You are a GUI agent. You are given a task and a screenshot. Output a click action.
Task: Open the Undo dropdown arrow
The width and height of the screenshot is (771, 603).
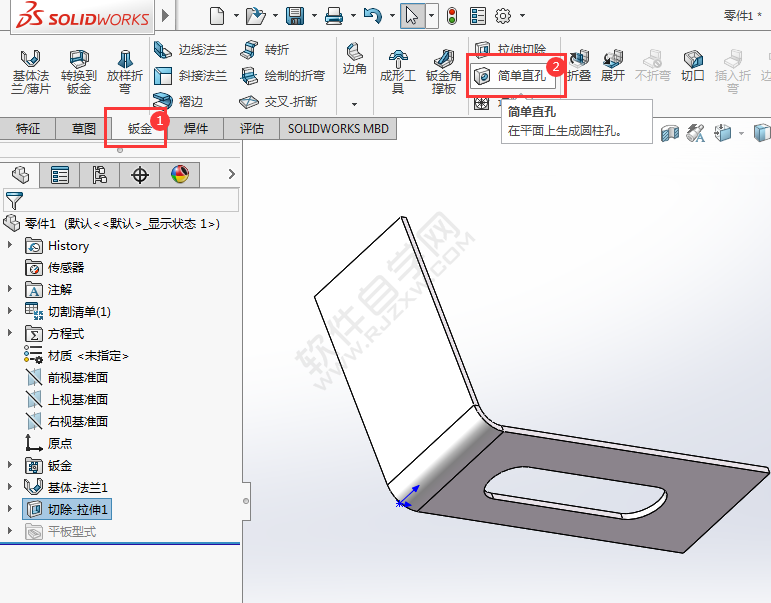[x=392, y=16]
